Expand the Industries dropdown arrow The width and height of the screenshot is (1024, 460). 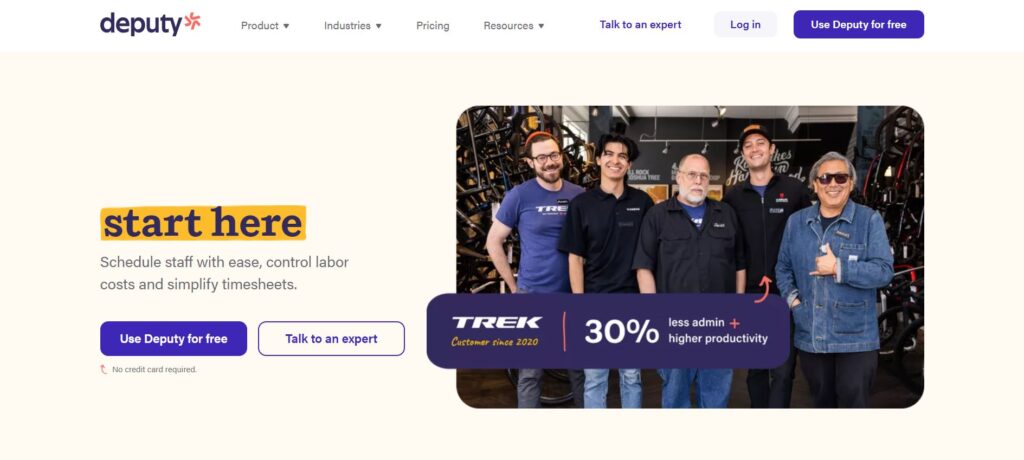point(378,26)
